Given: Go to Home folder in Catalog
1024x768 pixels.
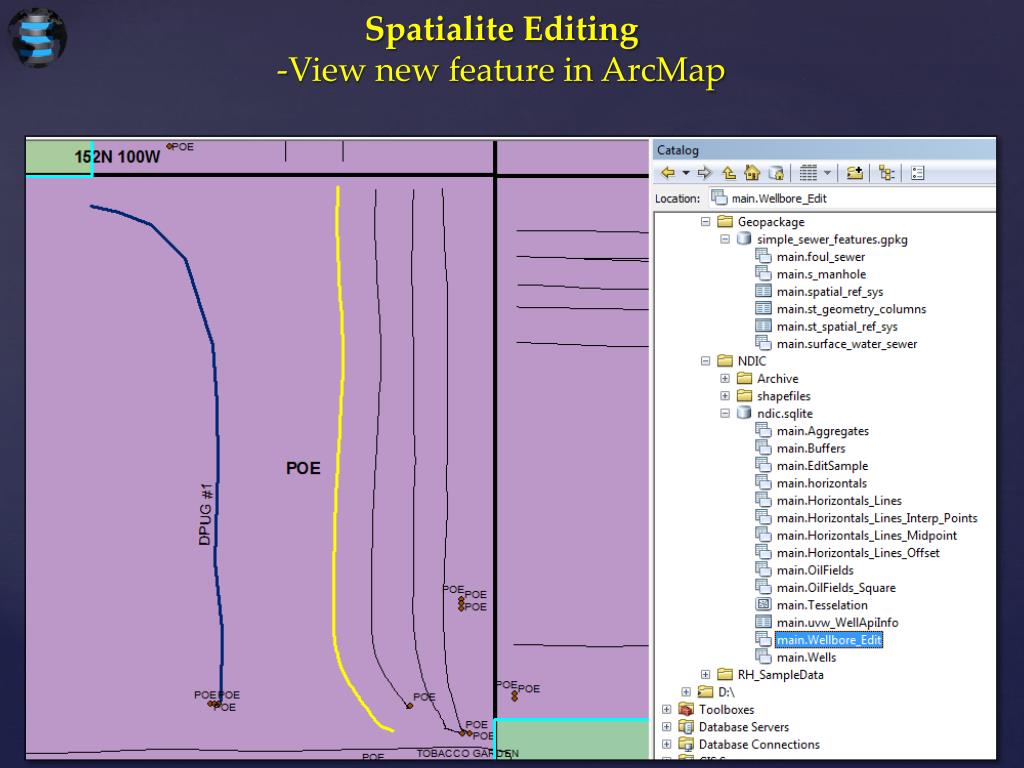Looking at the screenshot, I should [x=752, y=173].
